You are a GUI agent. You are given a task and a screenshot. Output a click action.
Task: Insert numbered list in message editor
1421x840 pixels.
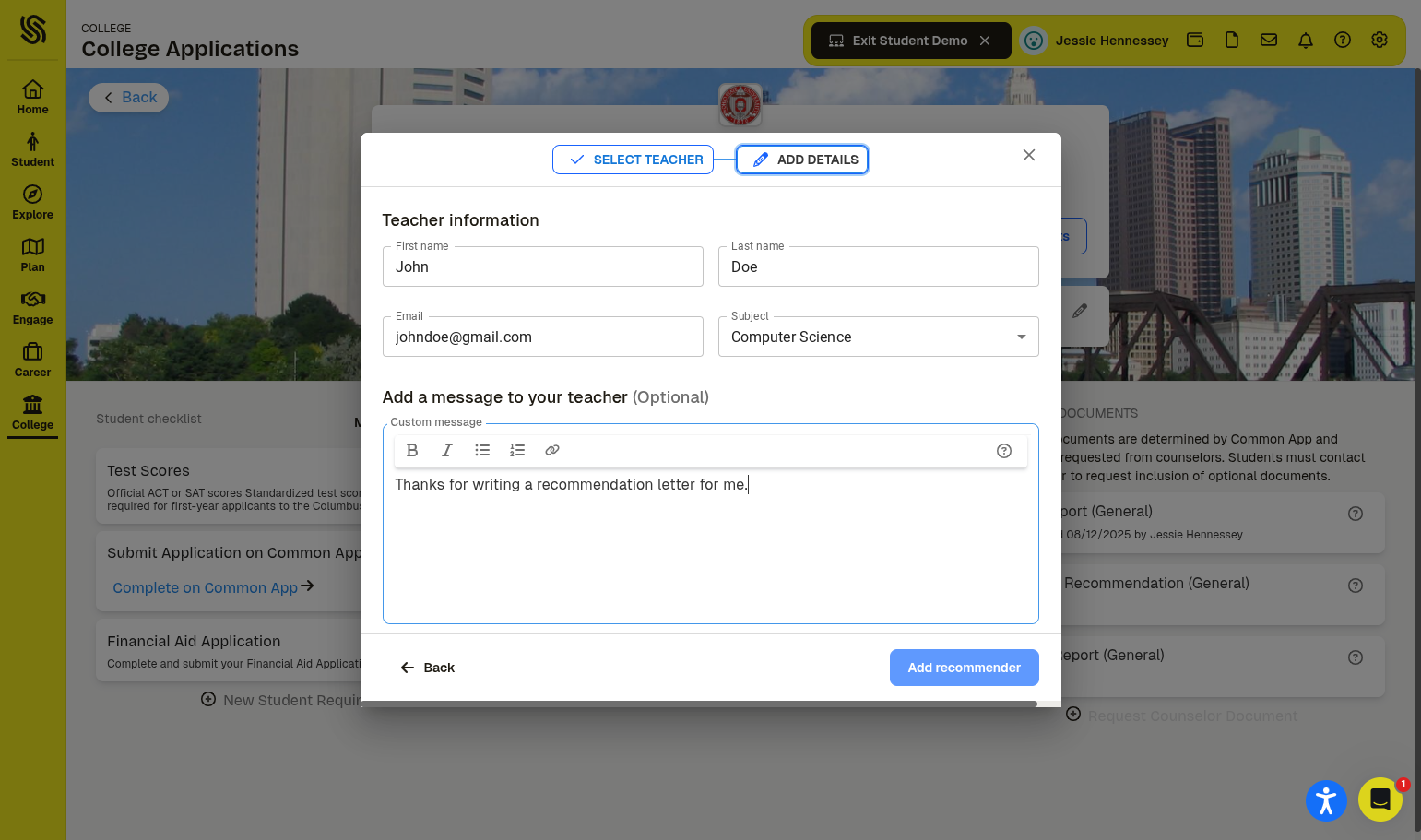[517, 450]
